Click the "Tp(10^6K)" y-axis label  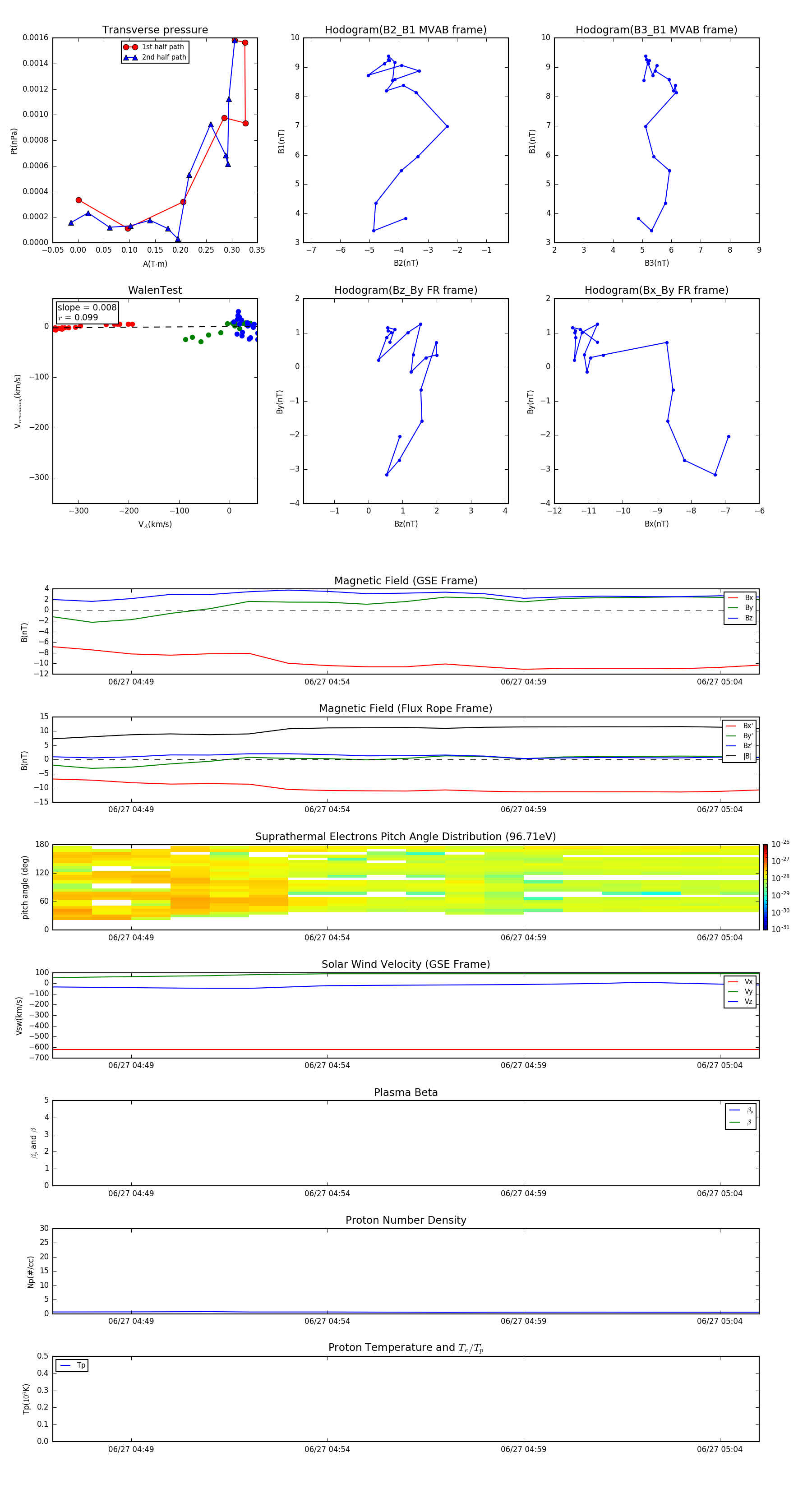click(25, 1399)
